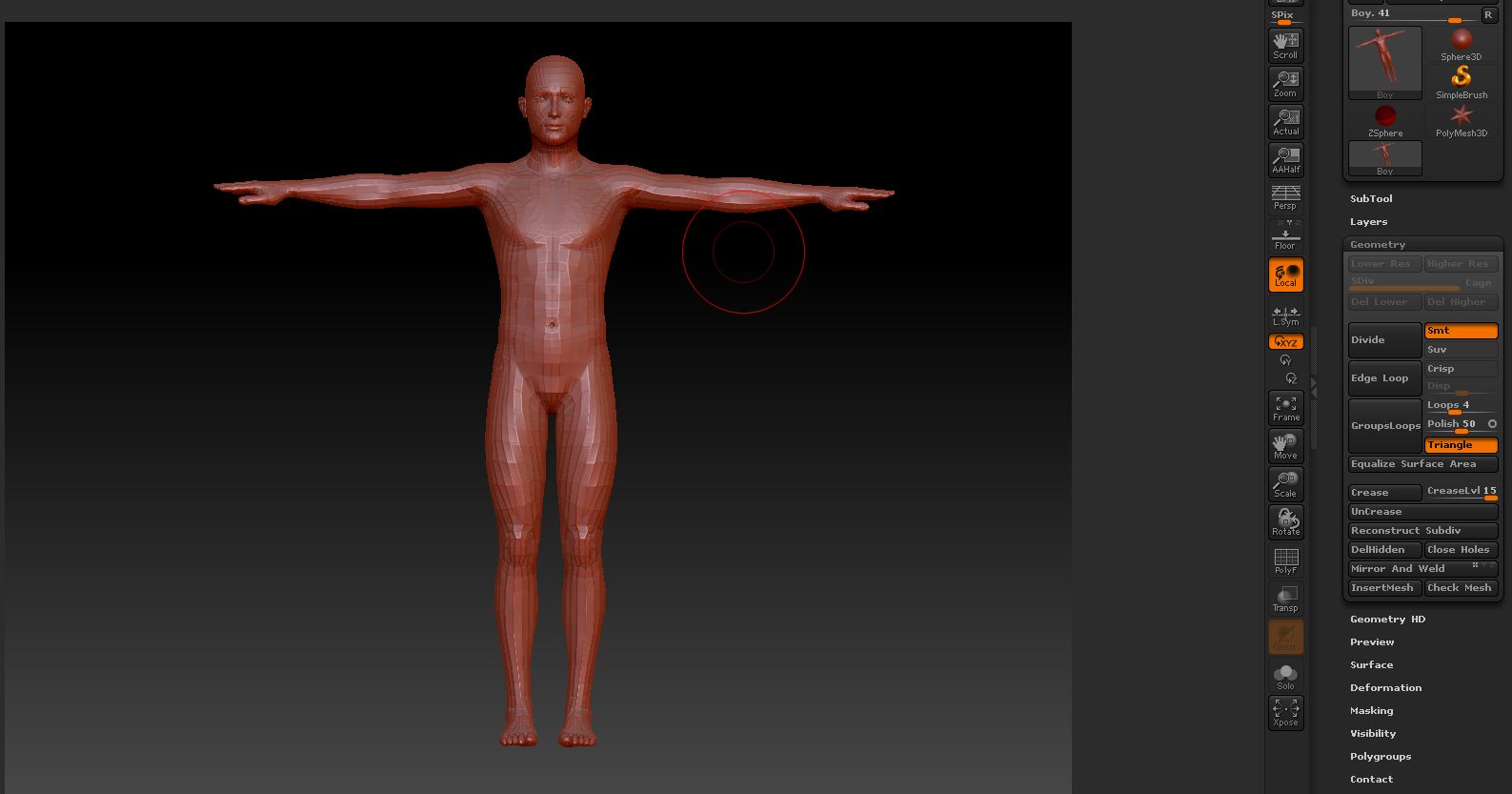Open the Preview section
The image size is (1512, 794).
(1372, 642)
